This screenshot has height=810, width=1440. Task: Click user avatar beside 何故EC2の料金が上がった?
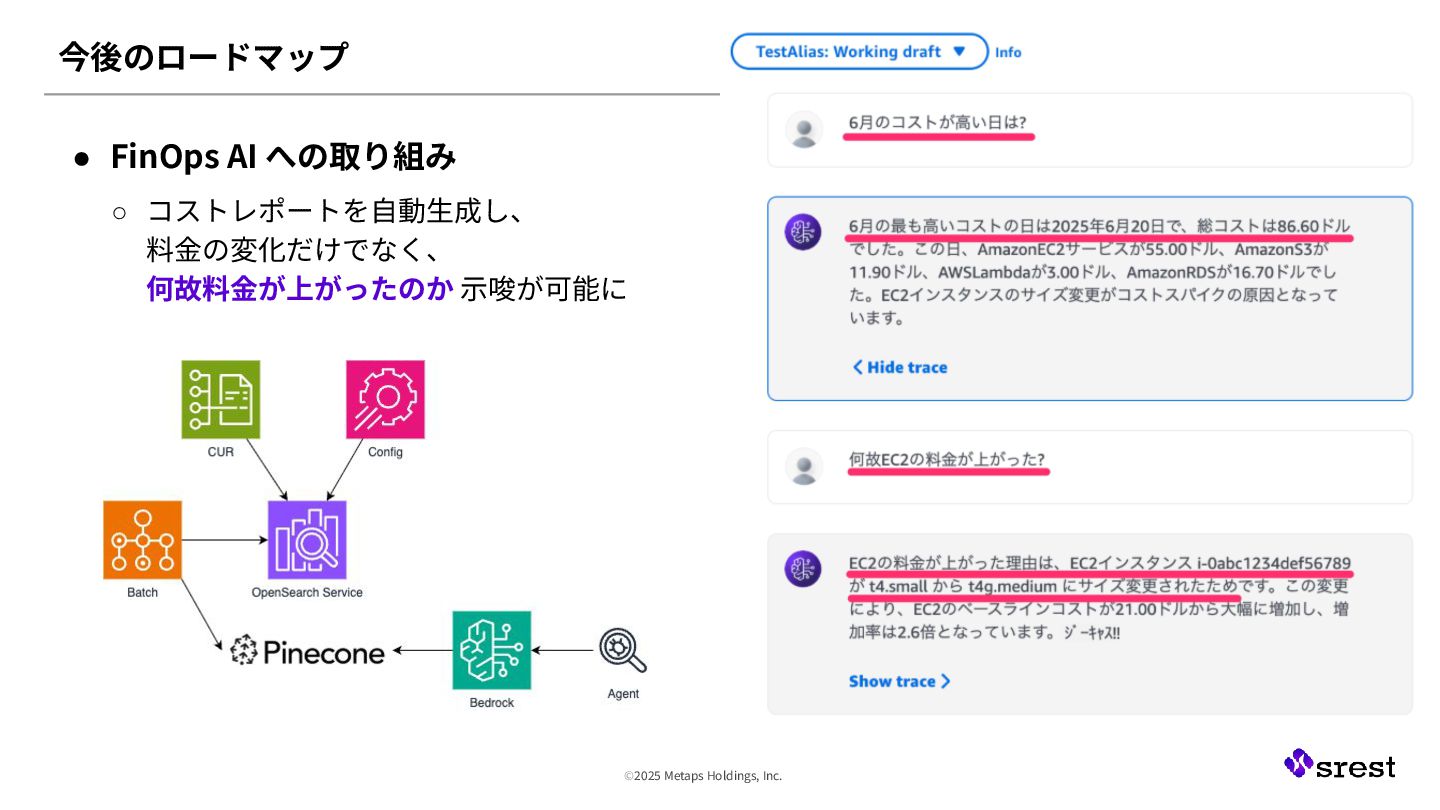click(x=804, y=467)
